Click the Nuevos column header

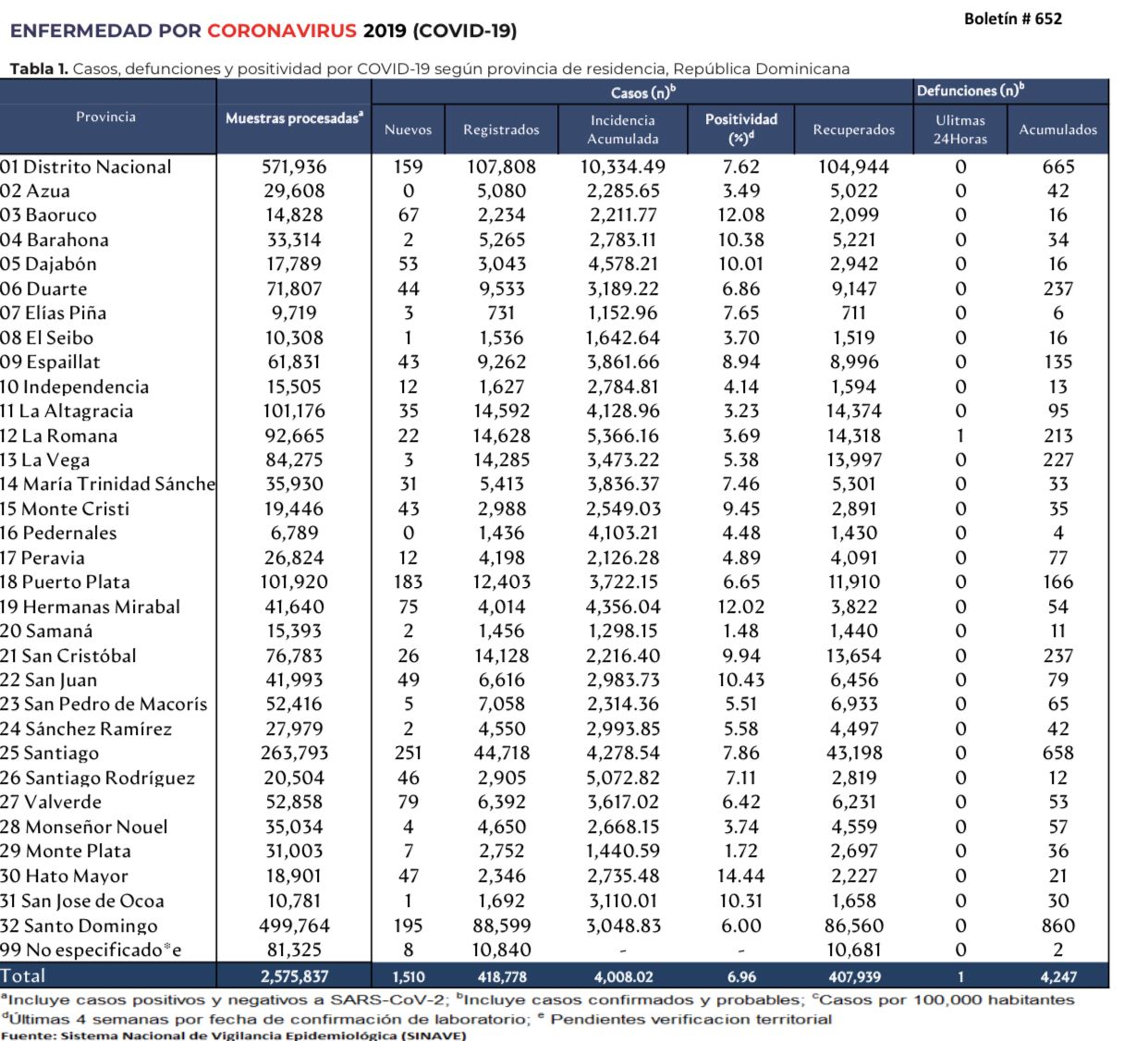[x=408, y=129]
